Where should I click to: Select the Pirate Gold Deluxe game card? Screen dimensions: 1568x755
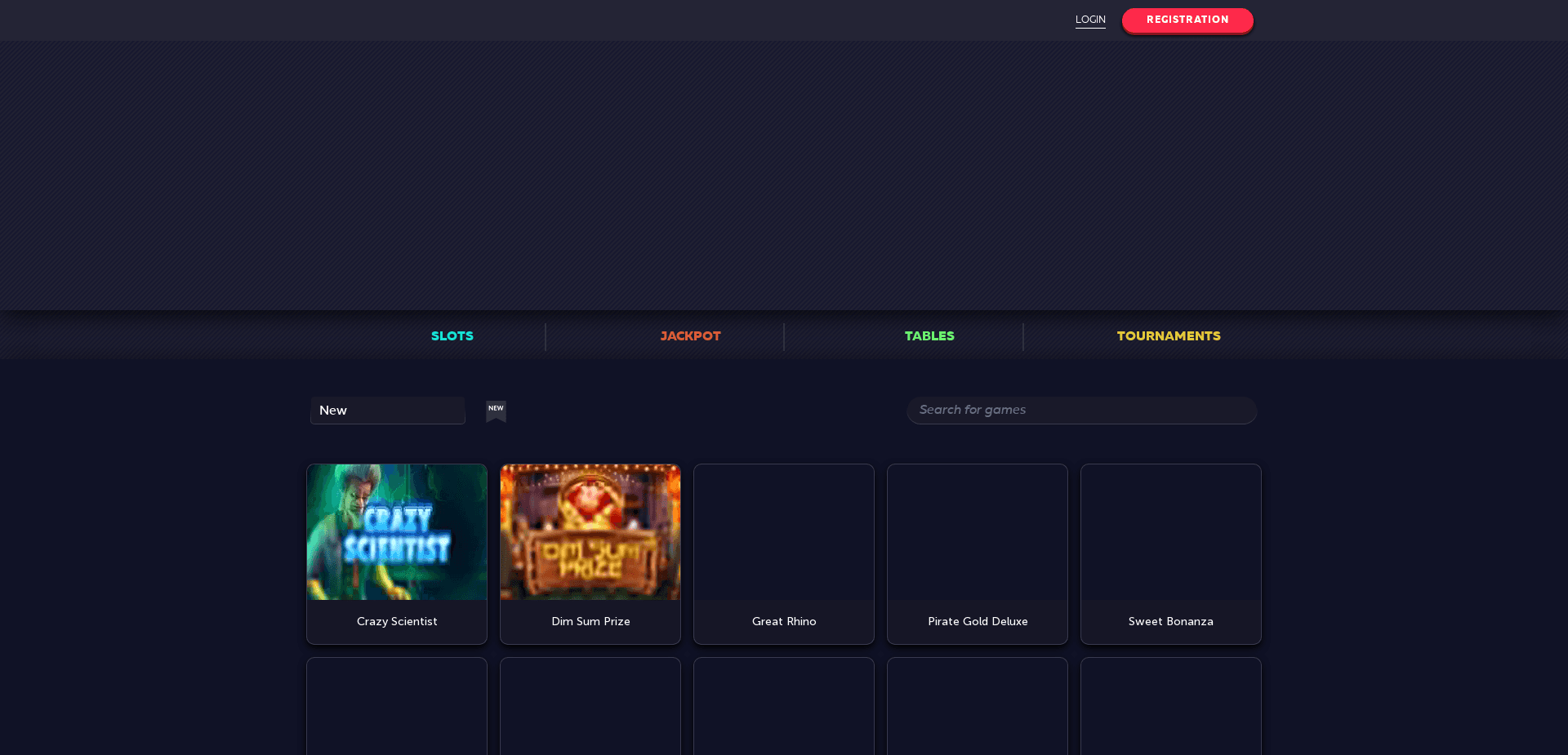977,553
